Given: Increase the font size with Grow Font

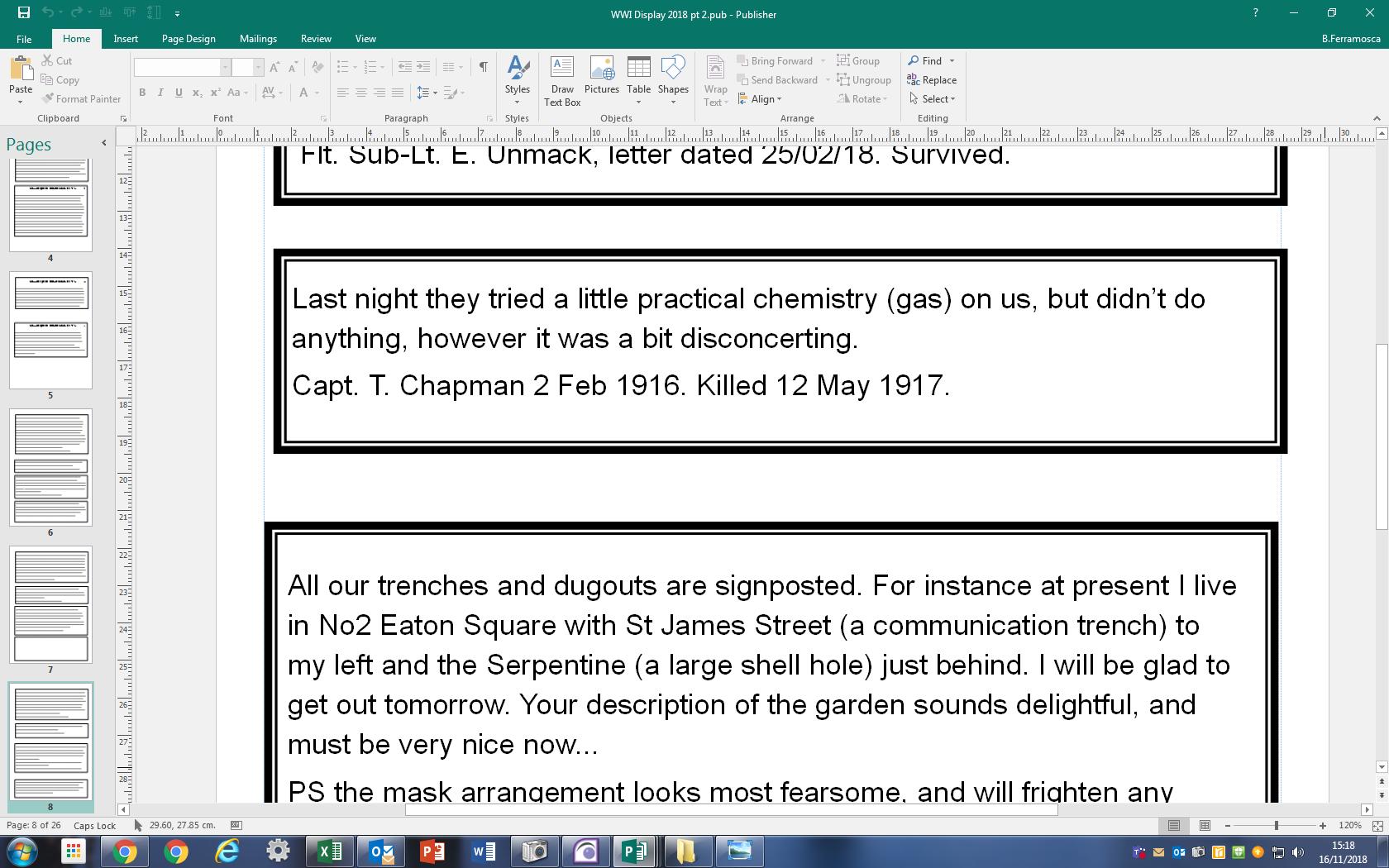Looking at the screenshot, I should [274, 67].
